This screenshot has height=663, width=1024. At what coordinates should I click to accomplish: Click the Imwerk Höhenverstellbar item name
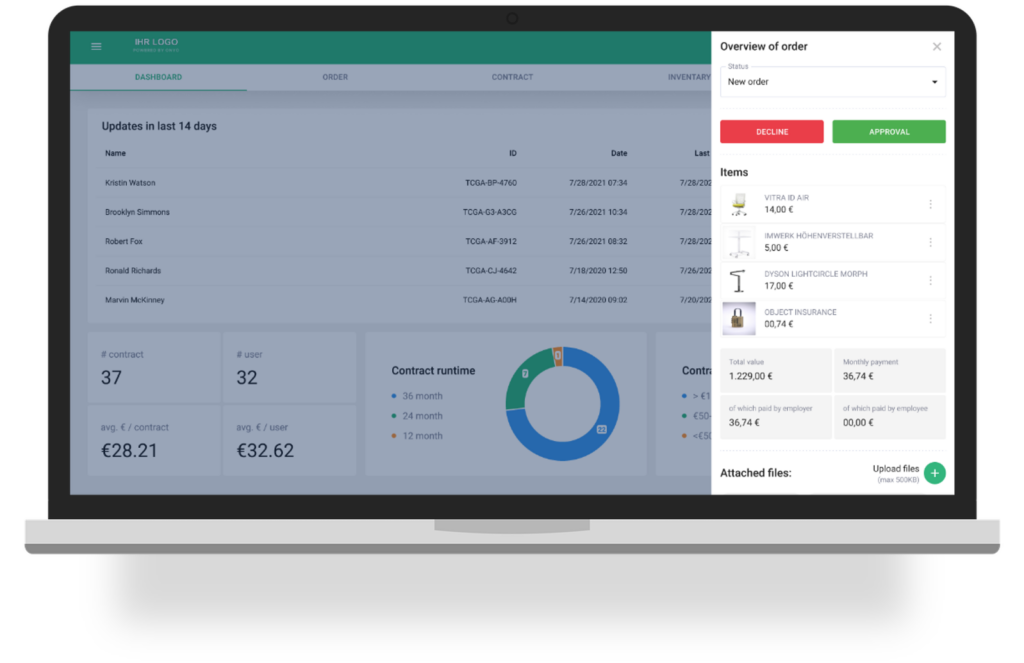[818, 236]
